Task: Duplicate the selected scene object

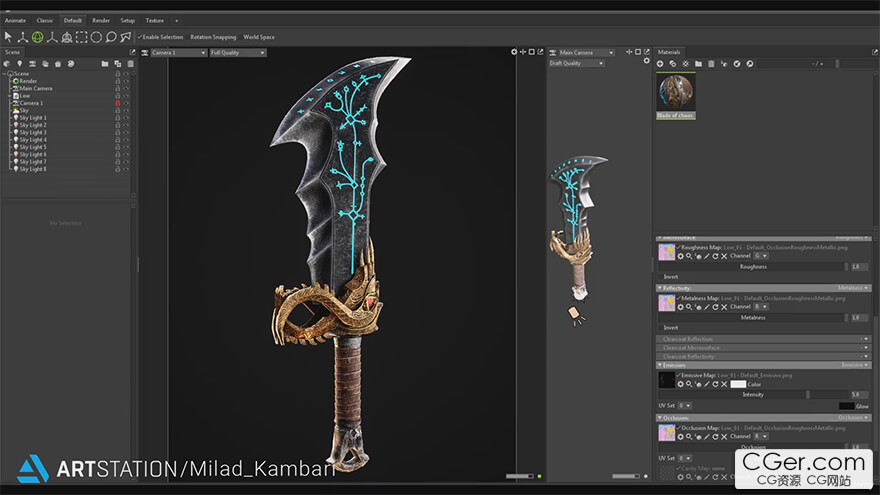Action: 118,64
